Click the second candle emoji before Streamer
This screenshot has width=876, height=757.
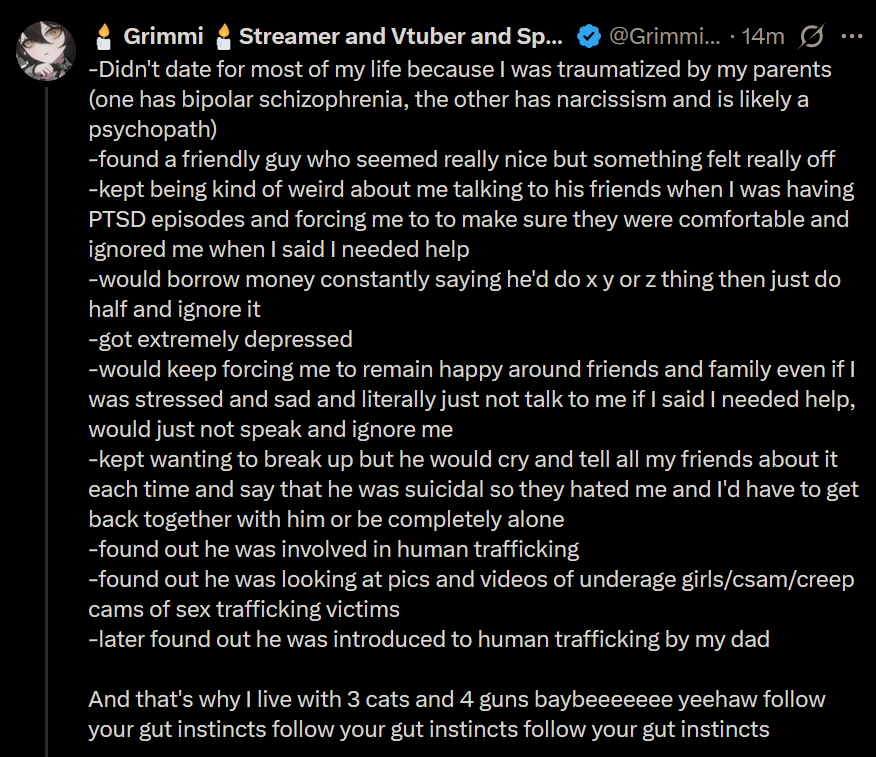click(x=222, y=37)
